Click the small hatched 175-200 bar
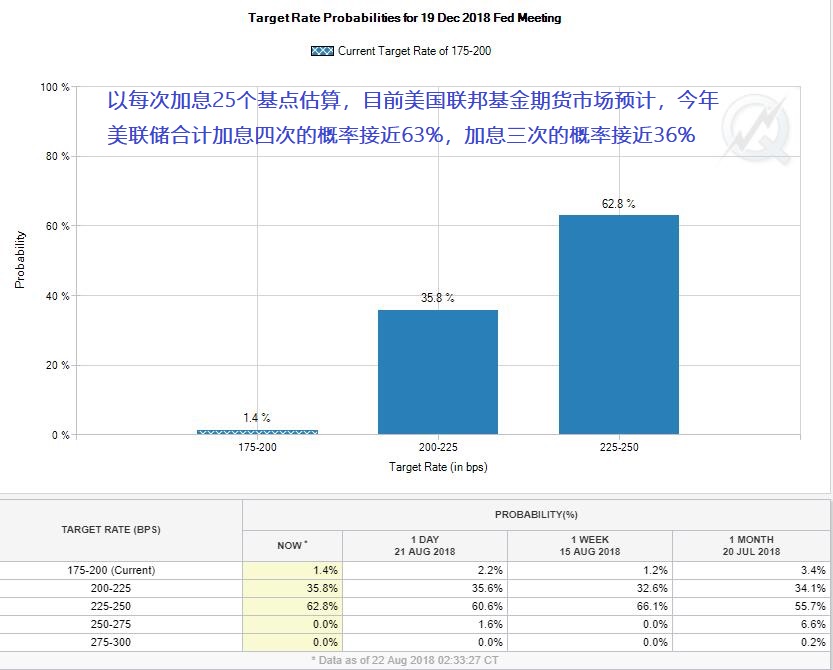The height and width of the screenshot is (670, 833). pyautogui.click(x=257, y=431)
